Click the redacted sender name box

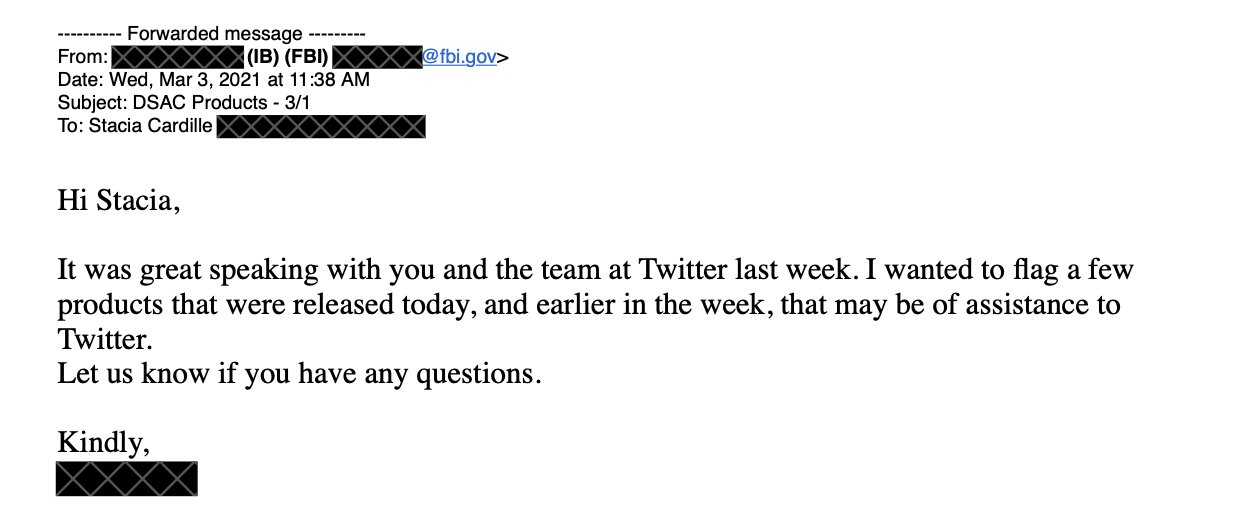pyautogui.click(x=177, y=57)
